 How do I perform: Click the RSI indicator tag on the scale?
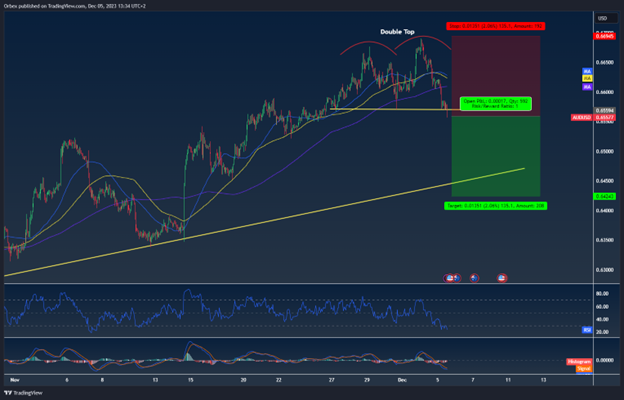coord(587,327)
